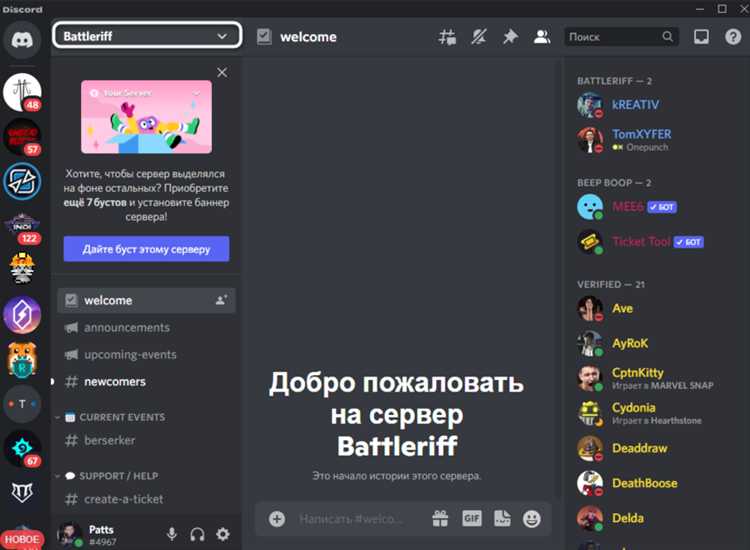This screenshot has height=550, width=750.
Task: Open Discord home direct messages
Action: point(22,40)
